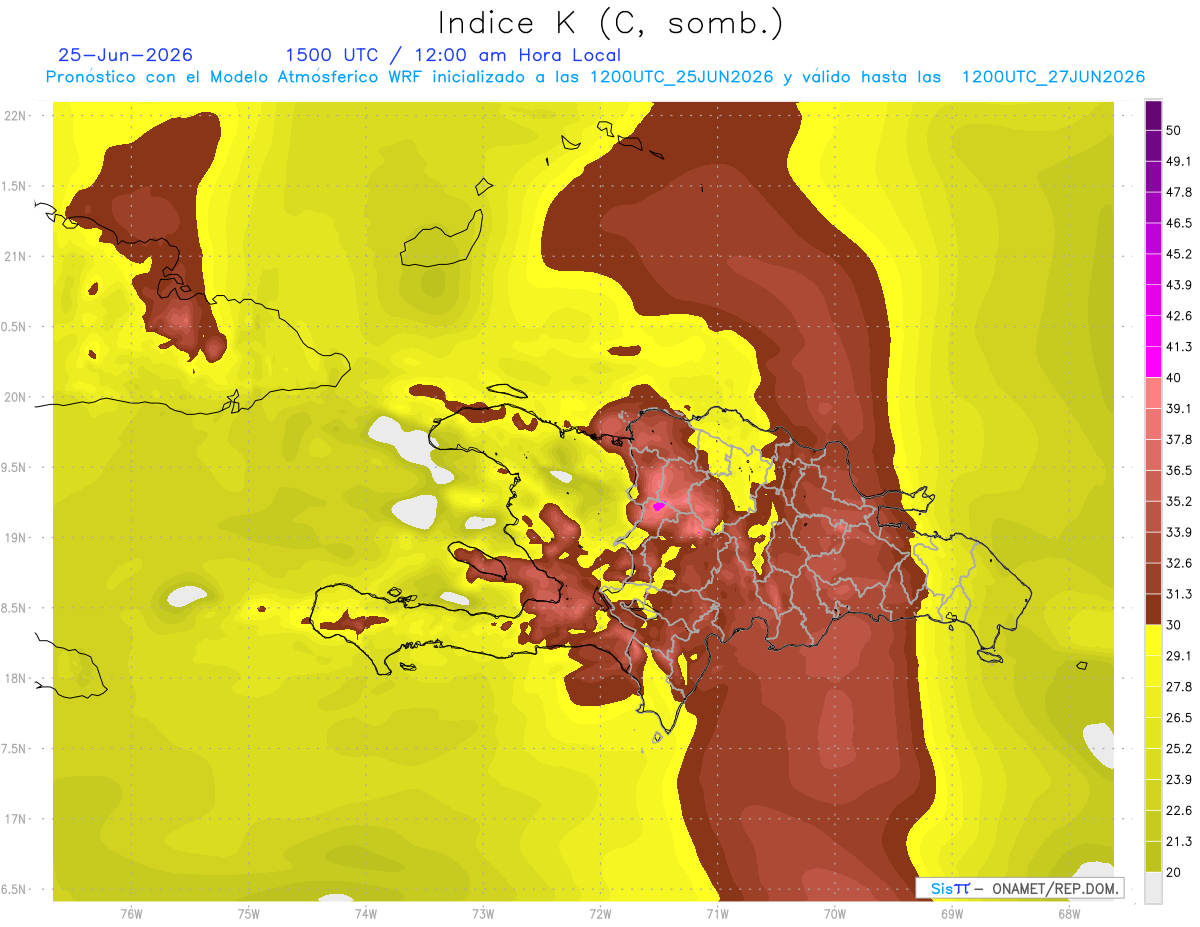1200x927 pixels.
Task: Click the longitude label '68W'
Action: pyautogui.click(x=1069, y=914)
